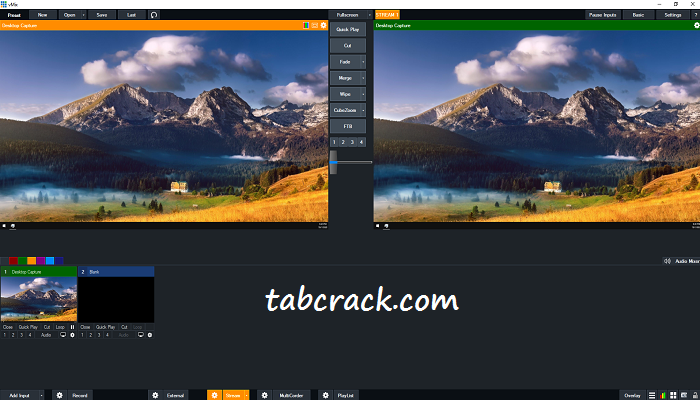Click the lock icon in bottom right corner
700x400 pixels.
click(x=695, y=396)
